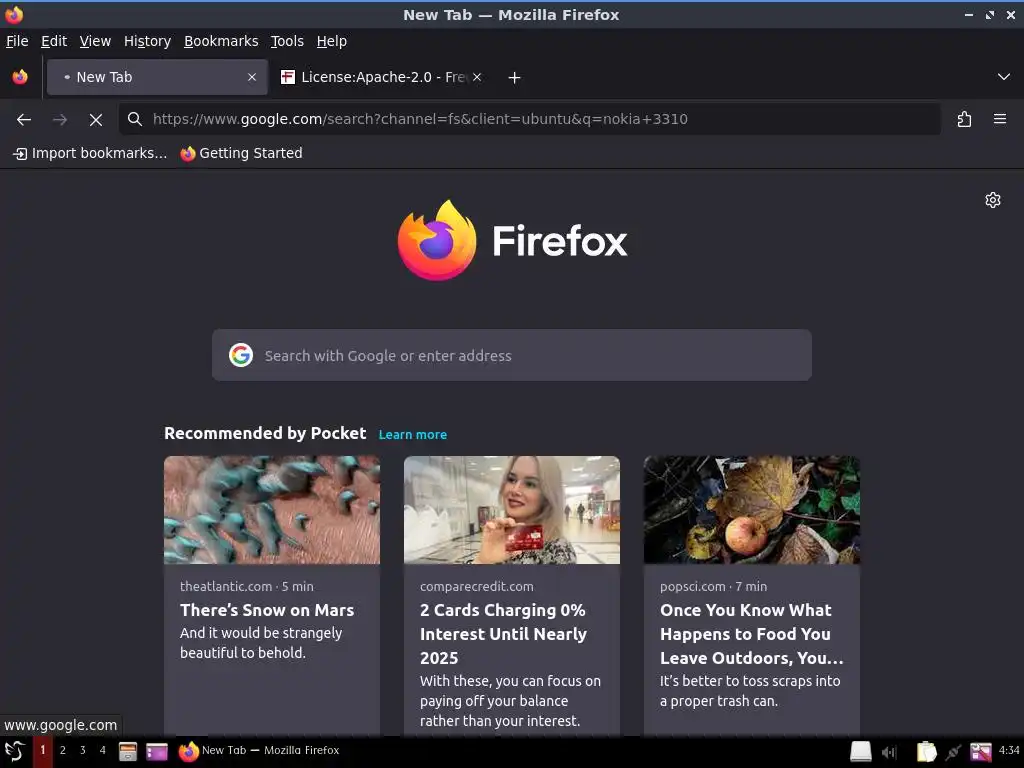Maximize or restore the Firefox window
The width and height of the screenshot is (1024, 768).
click(990, 15)
